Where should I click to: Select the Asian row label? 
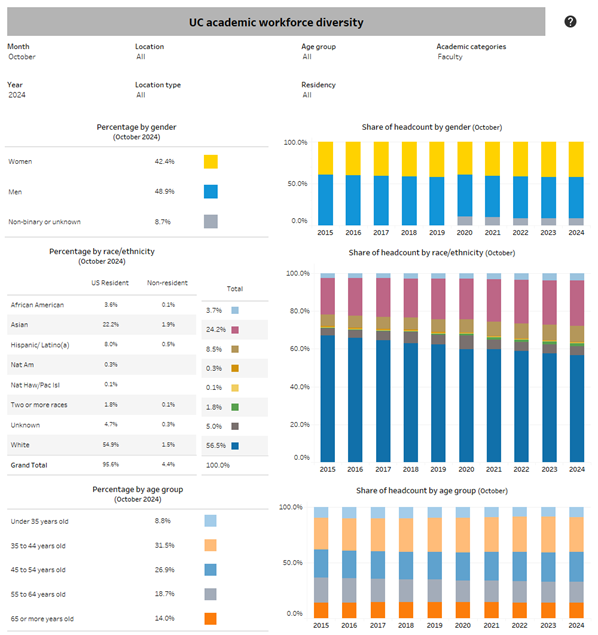(x=19, y=324)
